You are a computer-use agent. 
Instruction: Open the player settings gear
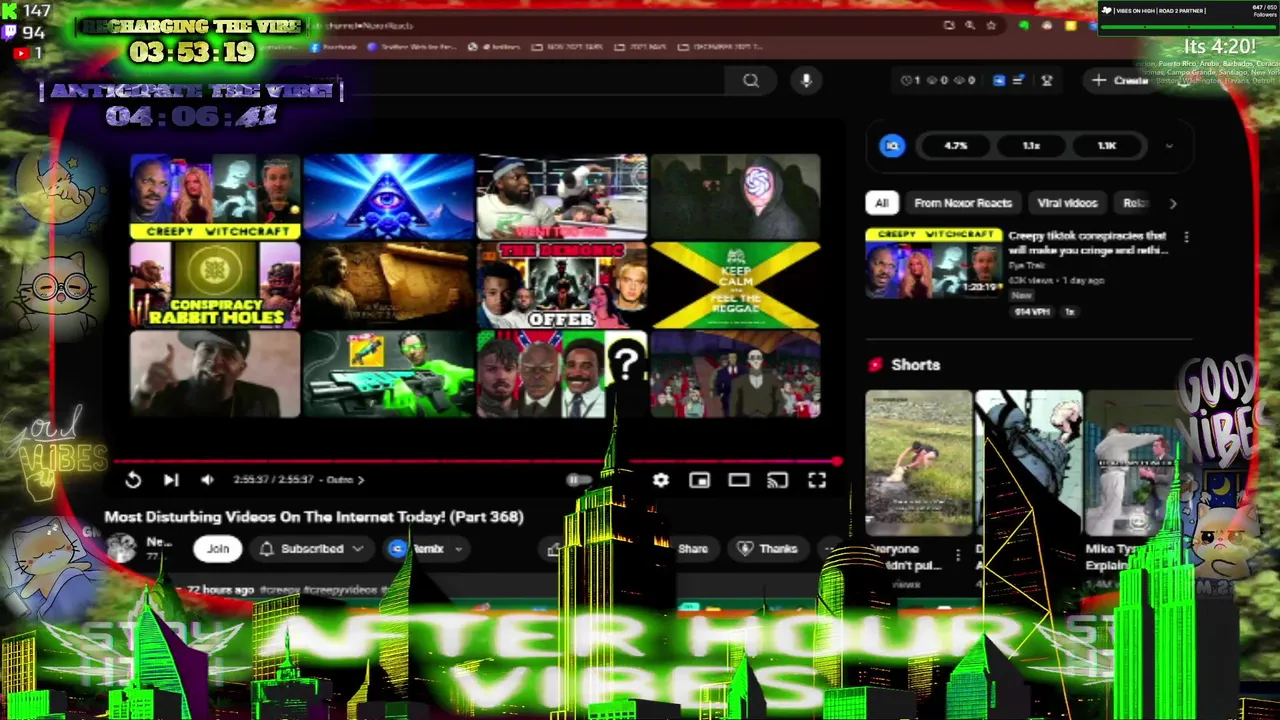(661, 480)
